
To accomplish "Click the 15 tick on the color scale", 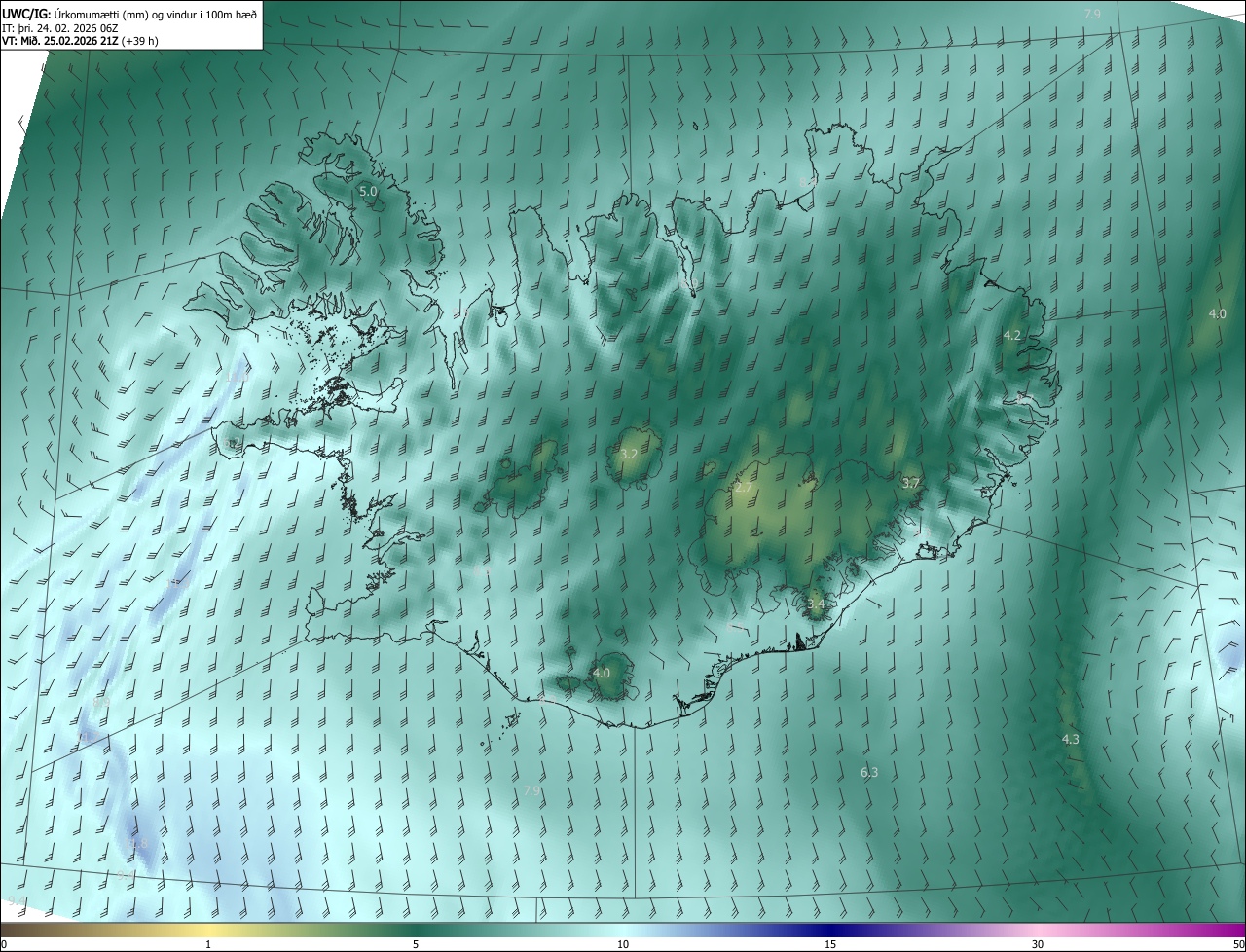I will (830, 944).
